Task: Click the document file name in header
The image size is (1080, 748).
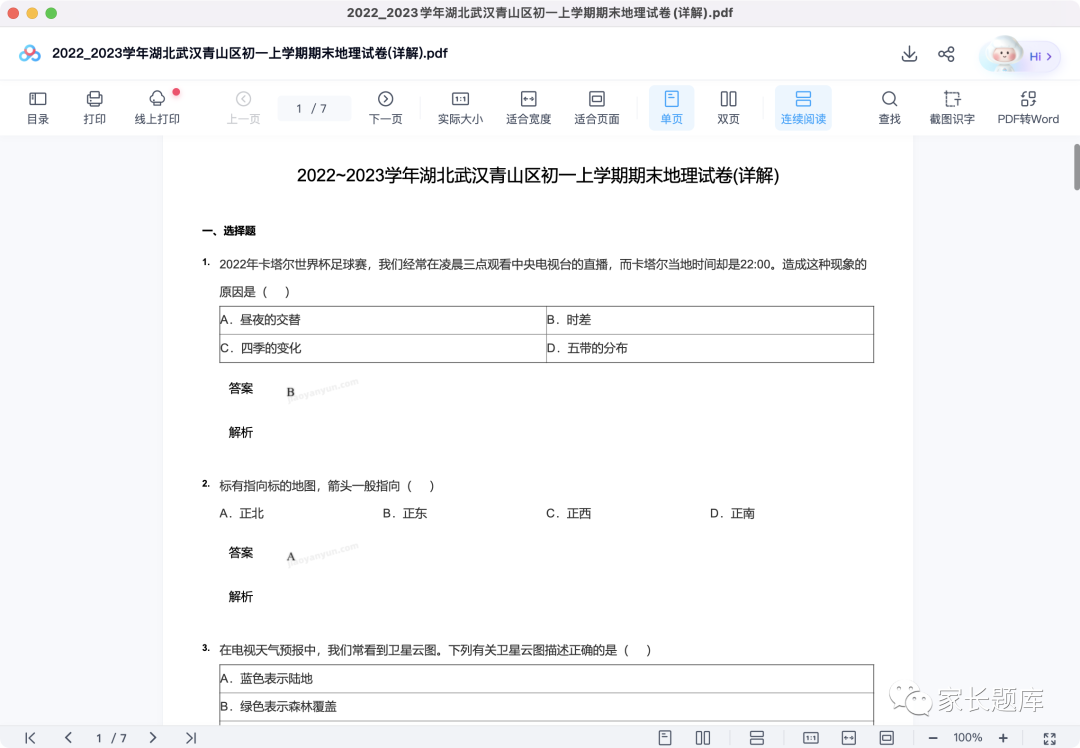Action: 250,53
